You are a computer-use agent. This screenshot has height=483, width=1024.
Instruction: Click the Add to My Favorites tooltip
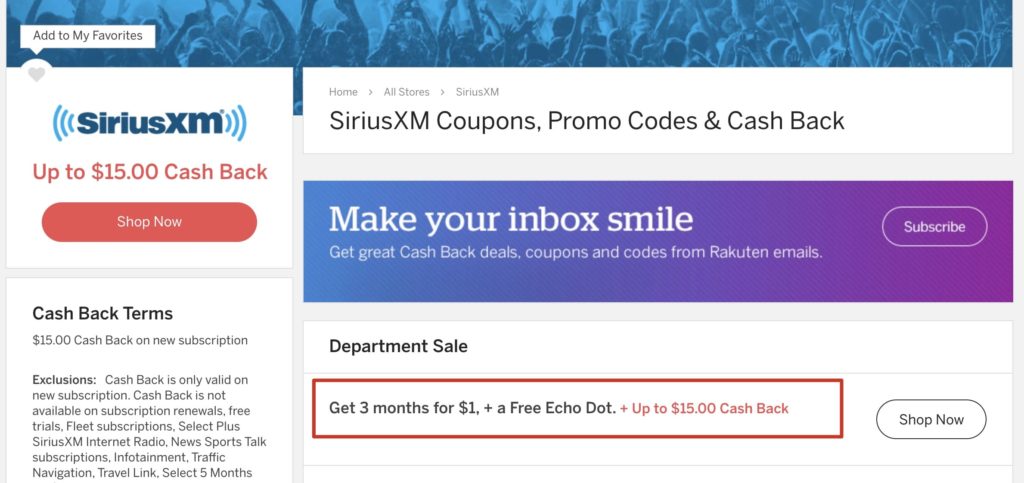tap(88, 36)
